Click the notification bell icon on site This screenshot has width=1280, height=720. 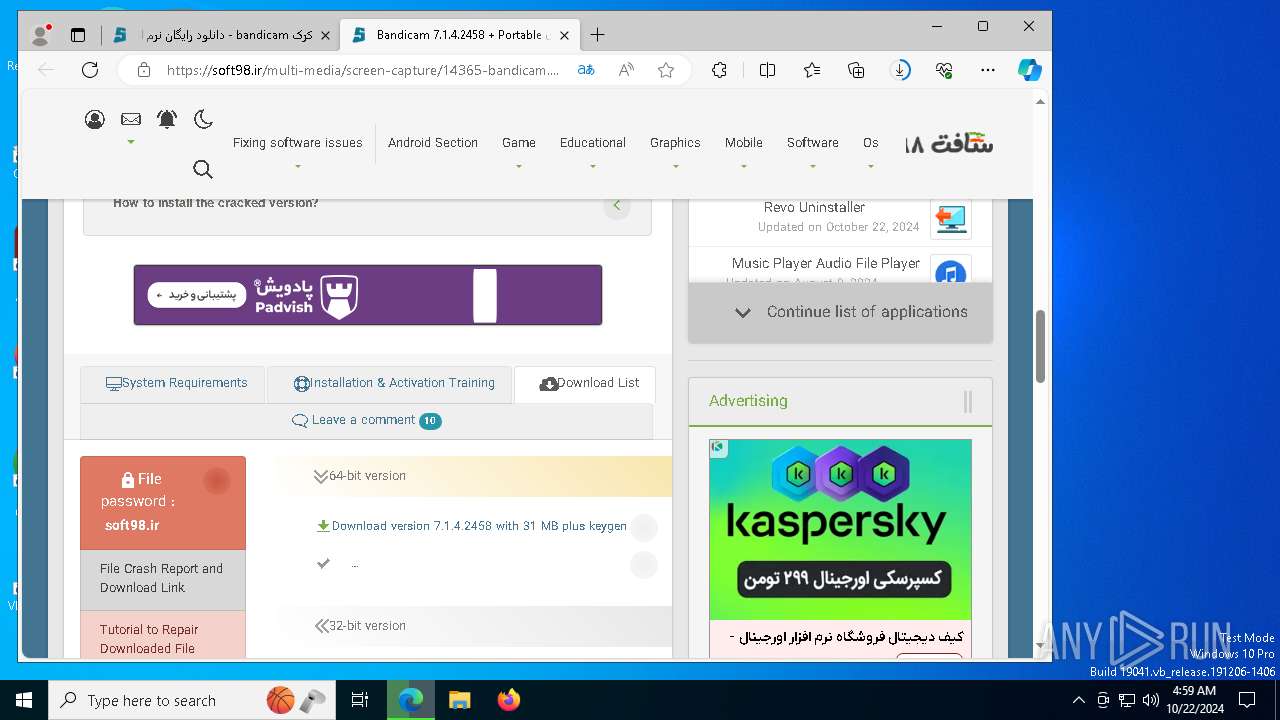tap(167, 119)
